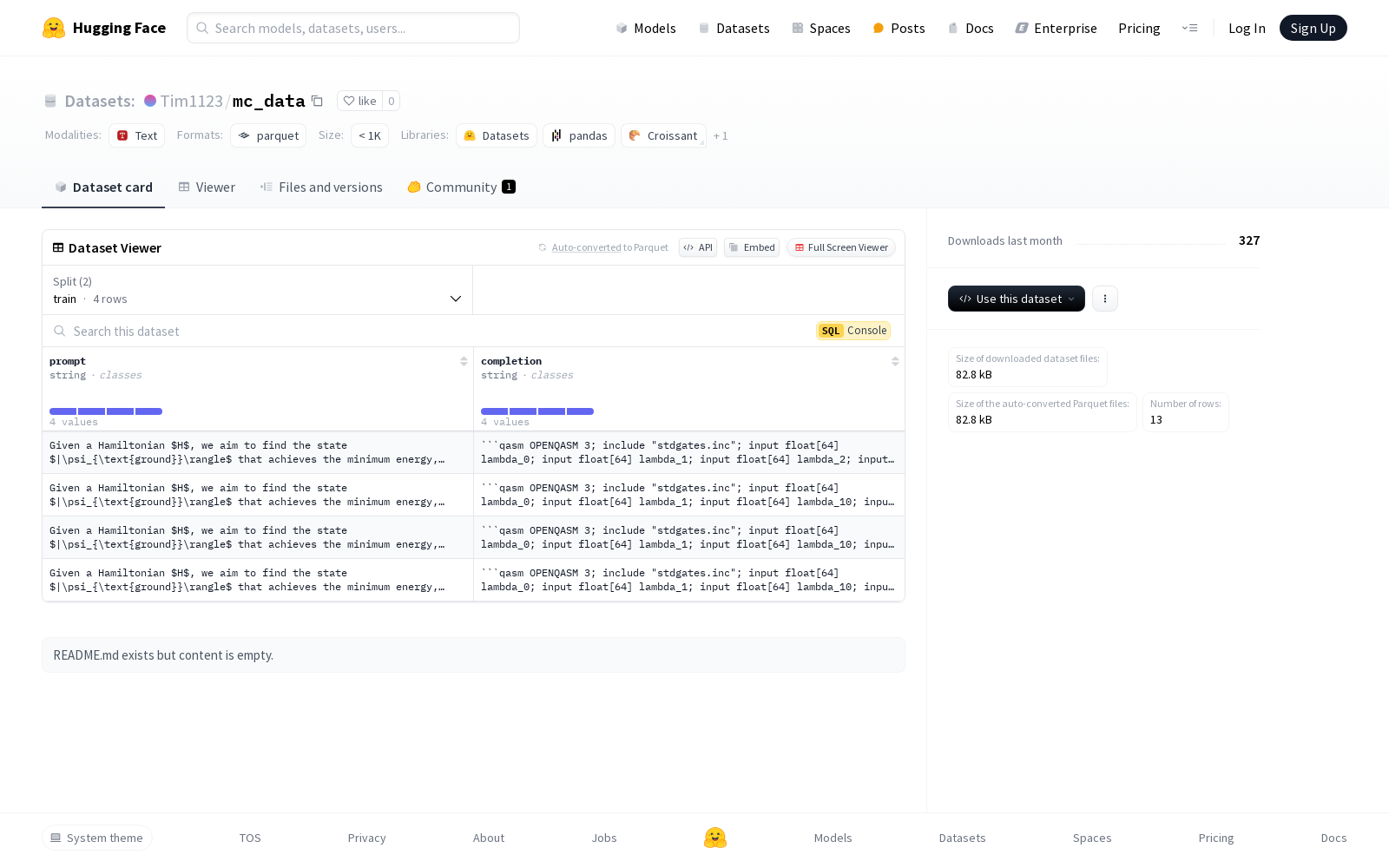This screenshot has height=868, width=1389.
Task: Select the <1K size tag
Action: point(370,135)
